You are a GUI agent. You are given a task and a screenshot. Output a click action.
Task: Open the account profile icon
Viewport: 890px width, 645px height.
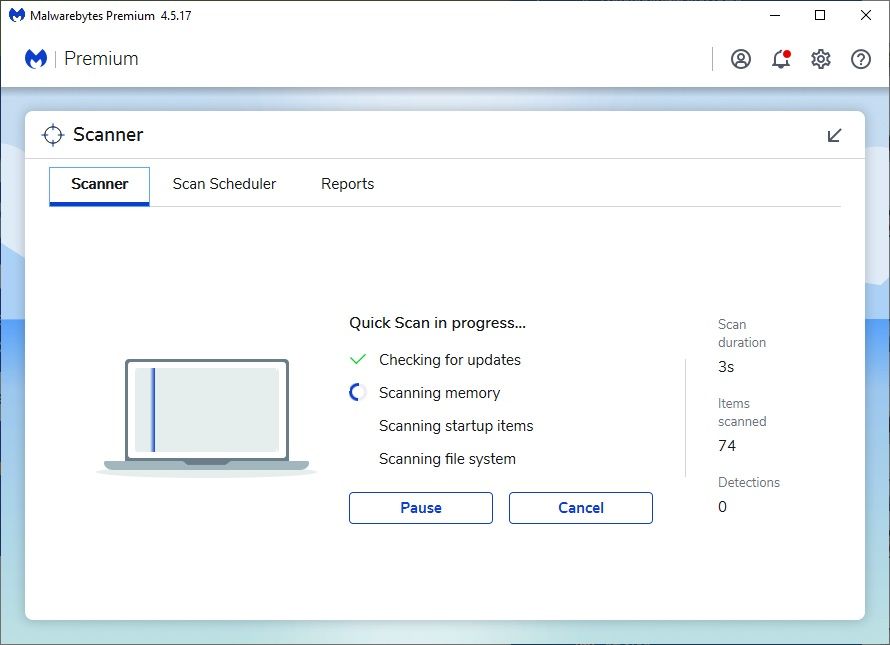click(x=740, y=59)
